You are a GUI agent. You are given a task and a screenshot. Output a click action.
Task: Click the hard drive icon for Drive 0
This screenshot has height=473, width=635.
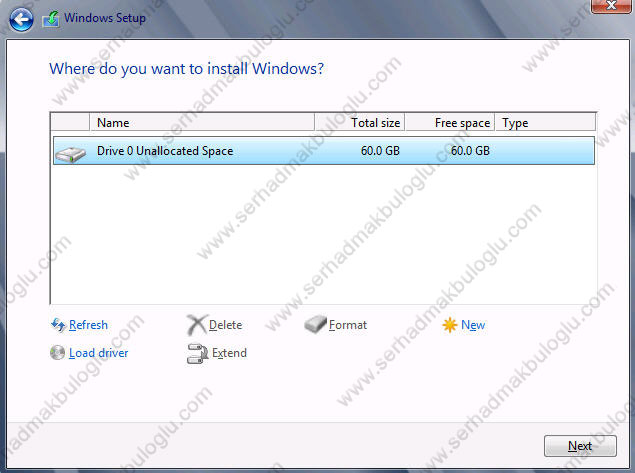pyautogui.click(x=70, y=154)
